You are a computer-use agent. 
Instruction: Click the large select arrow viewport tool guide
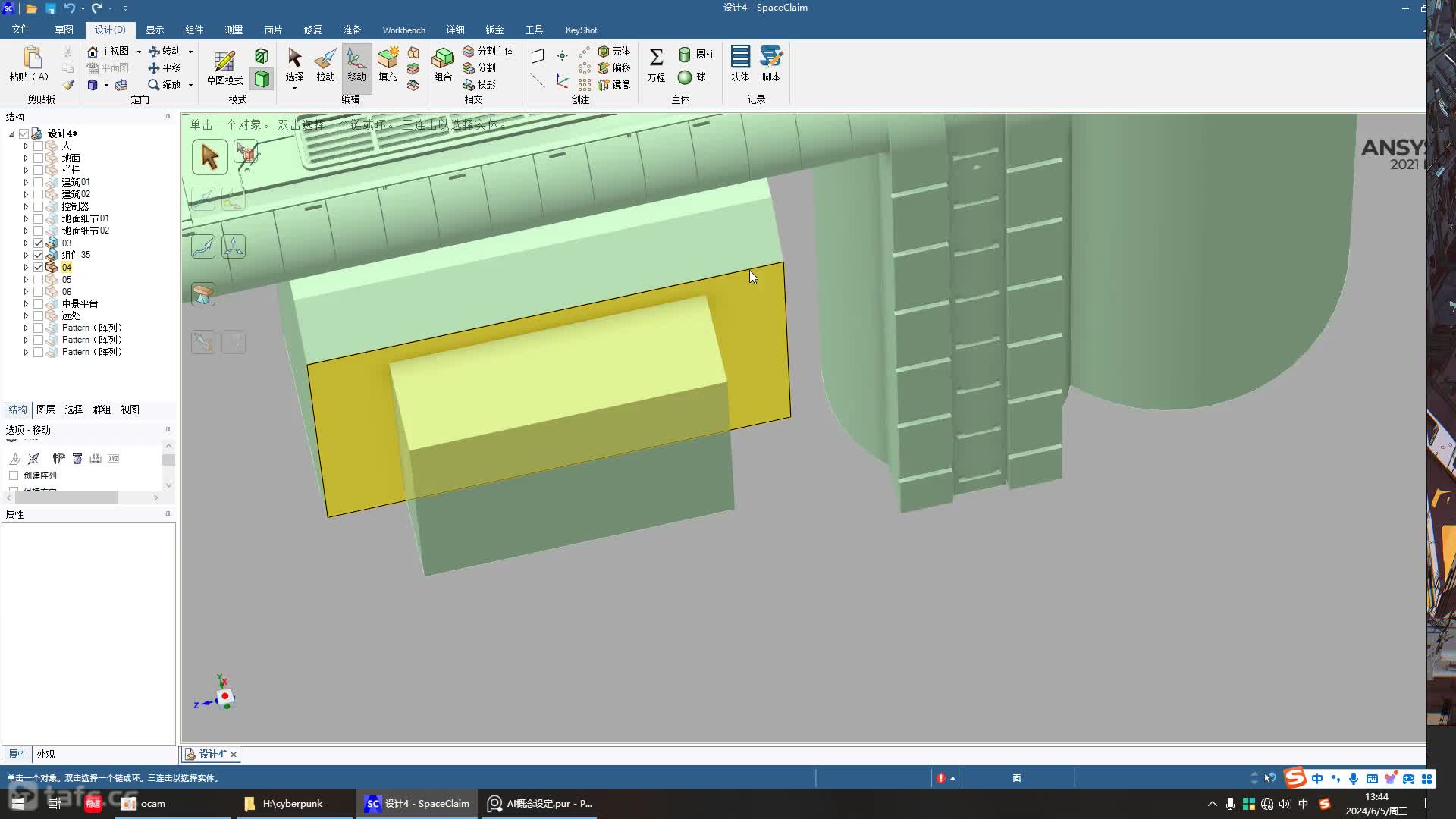(210, 157)
